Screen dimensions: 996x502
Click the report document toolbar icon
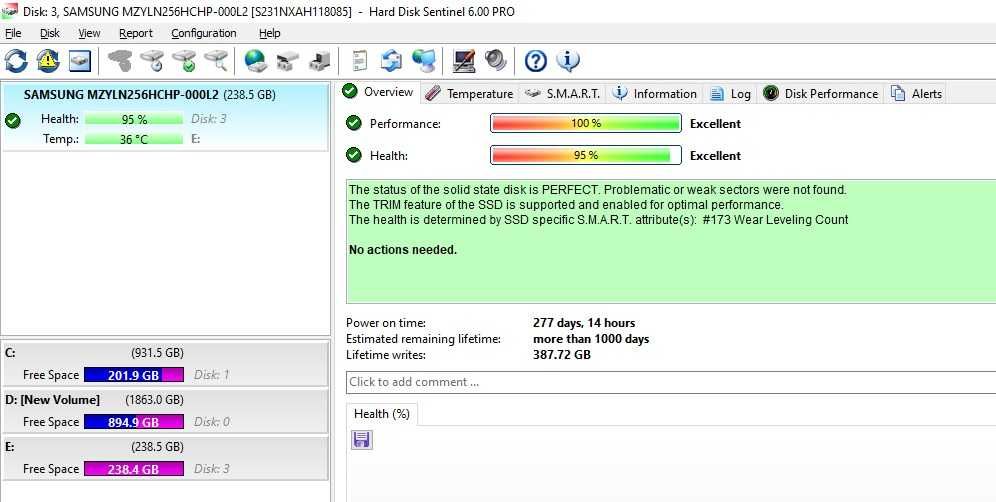pos(360,61)
